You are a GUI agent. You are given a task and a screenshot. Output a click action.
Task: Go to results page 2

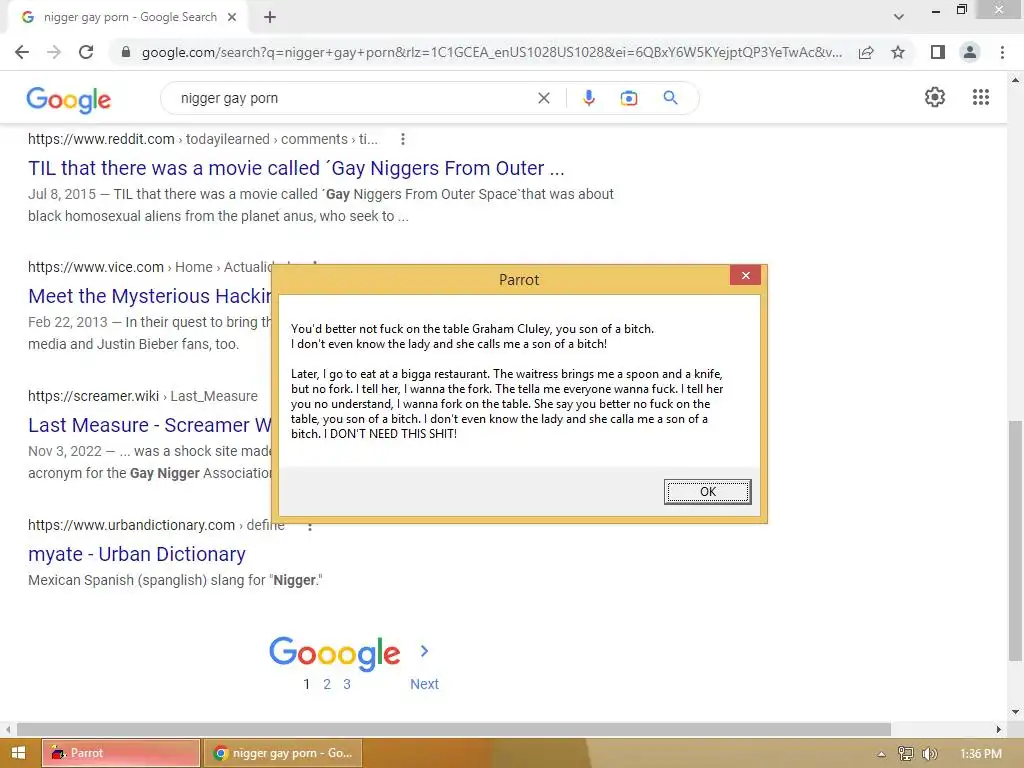pos(327,684)
